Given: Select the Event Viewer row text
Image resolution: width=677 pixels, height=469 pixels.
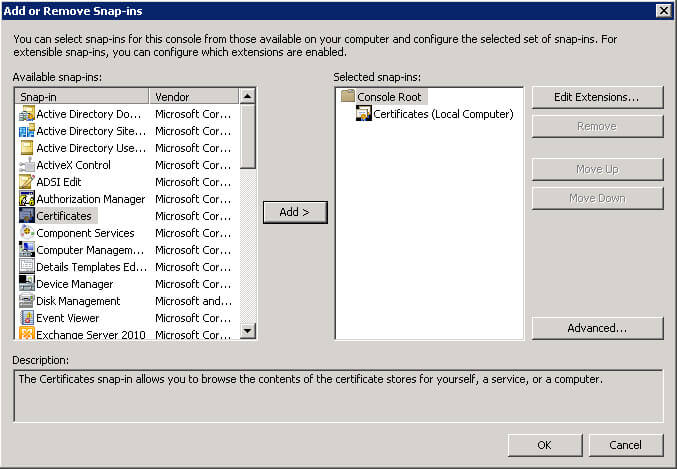Looking at the screenshot, I should point(68,318).
